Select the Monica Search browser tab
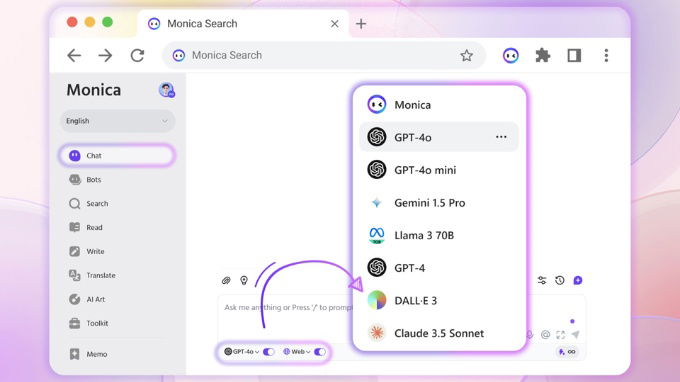 click(243, 23)
